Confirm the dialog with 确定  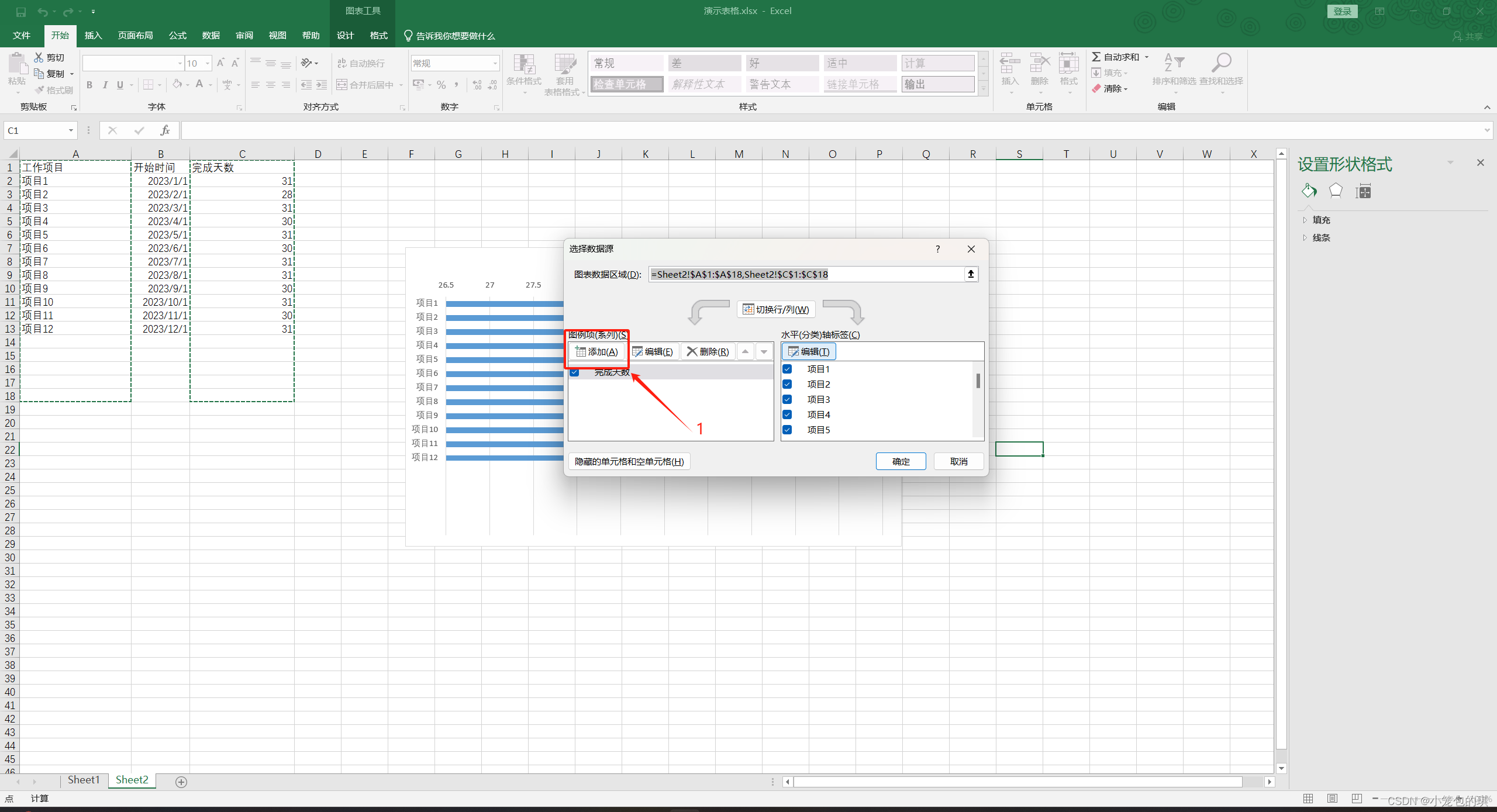[901, 461]
